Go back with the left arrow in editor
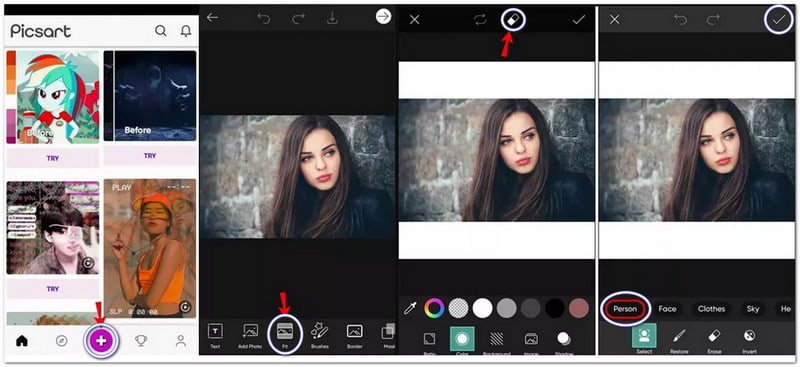 click(x=212, y=18)
